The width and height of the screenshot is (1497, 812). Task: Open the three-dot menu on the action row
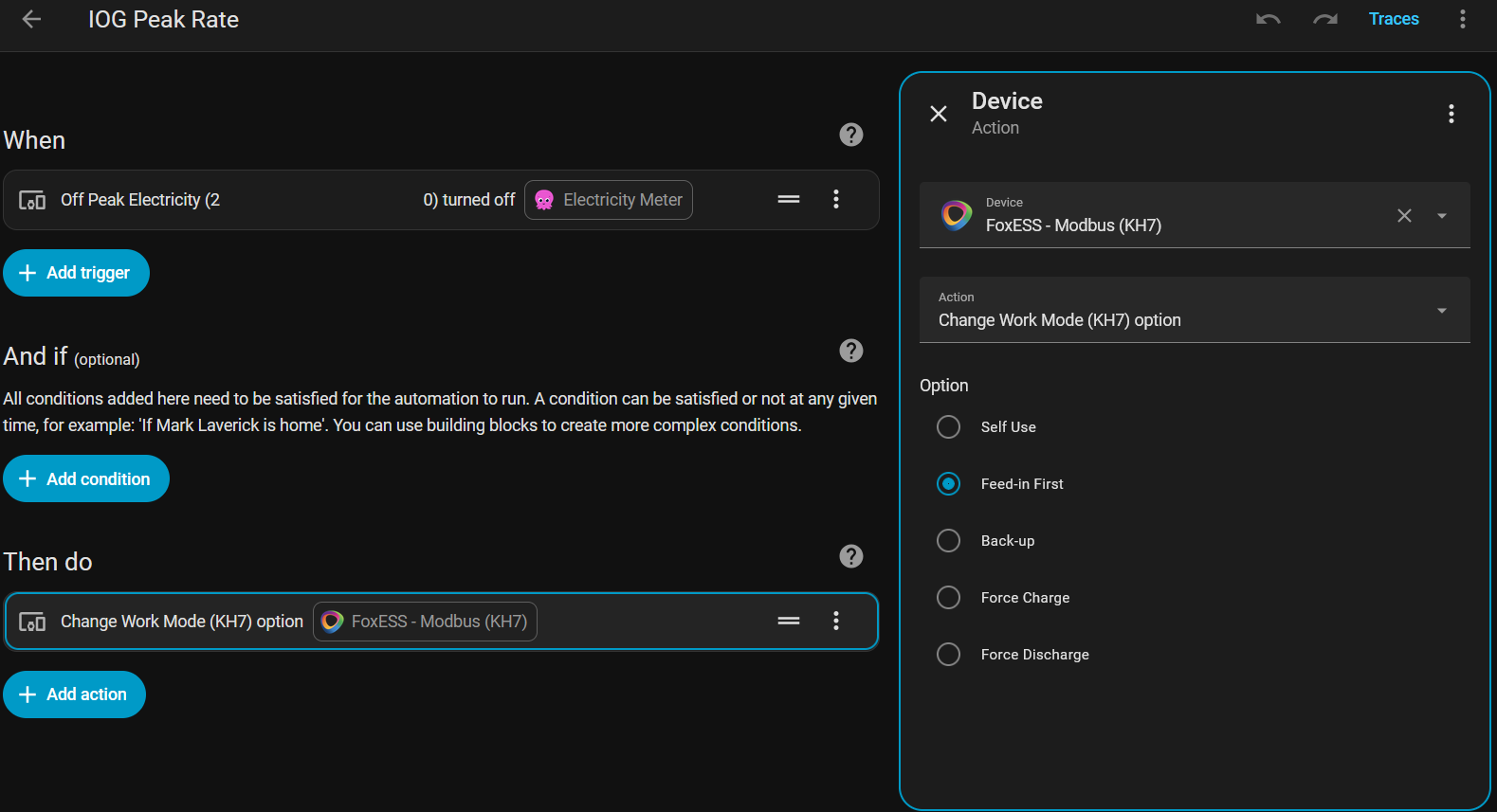pyautogui.click(x=835, y=621)
